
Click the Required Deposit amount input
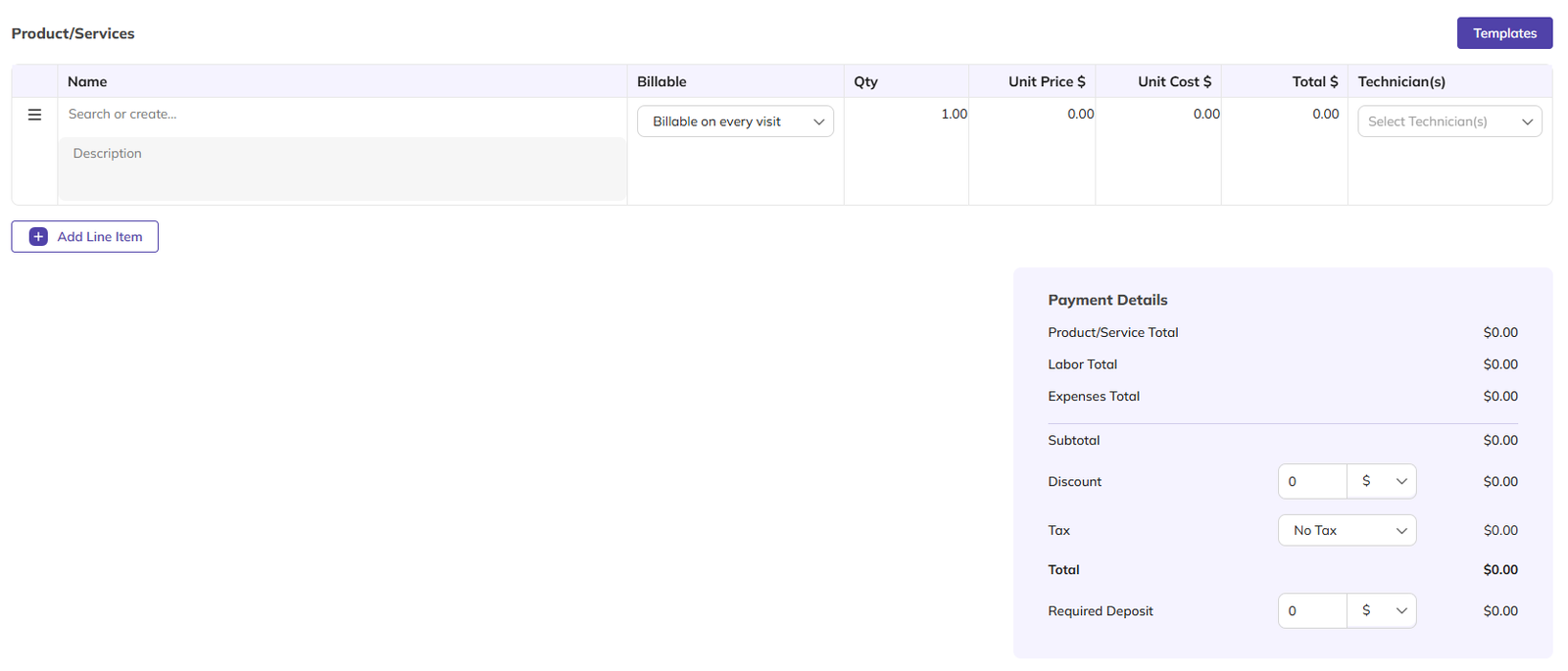pyautogui.click(x=1312, y=610)
